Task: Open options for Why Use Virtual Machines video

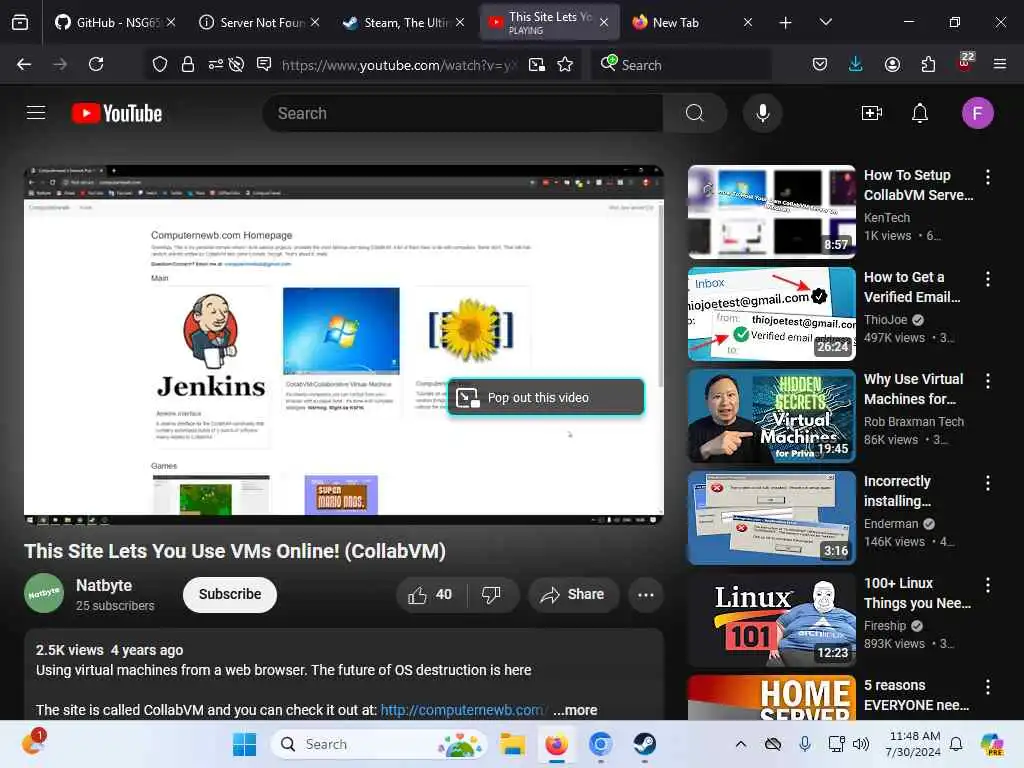Action: click(987, 381)
